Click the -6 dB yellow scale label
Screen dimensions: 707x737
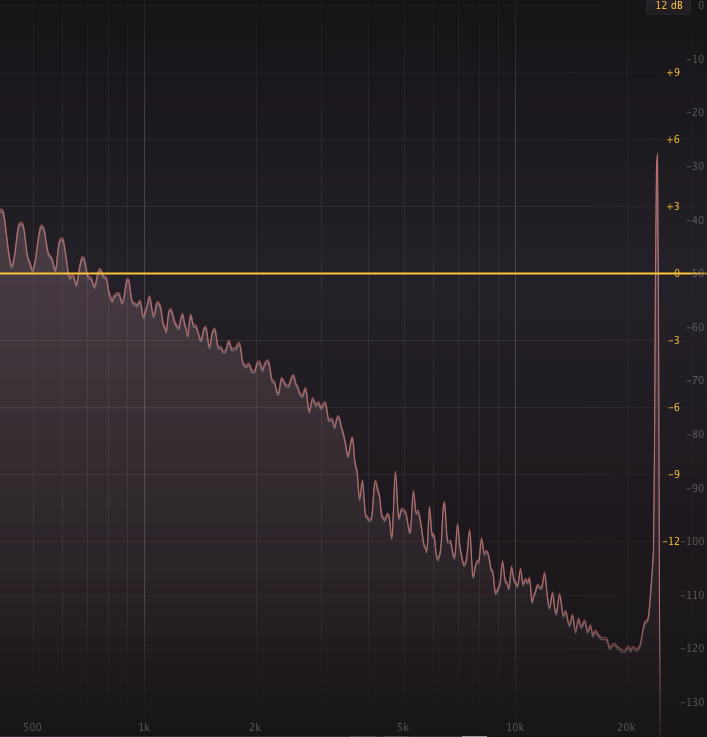click(x=673, y=408)
